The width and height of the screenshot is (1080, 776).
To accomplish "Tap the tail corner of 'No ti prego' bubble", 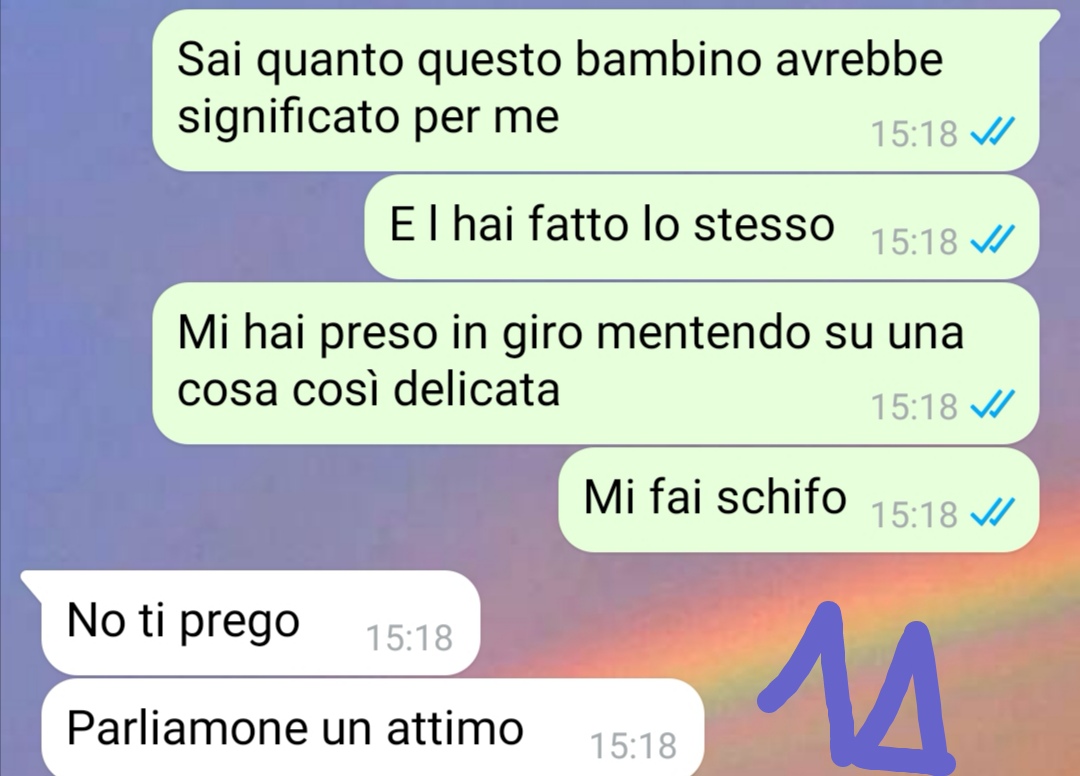I will [30, 580].
